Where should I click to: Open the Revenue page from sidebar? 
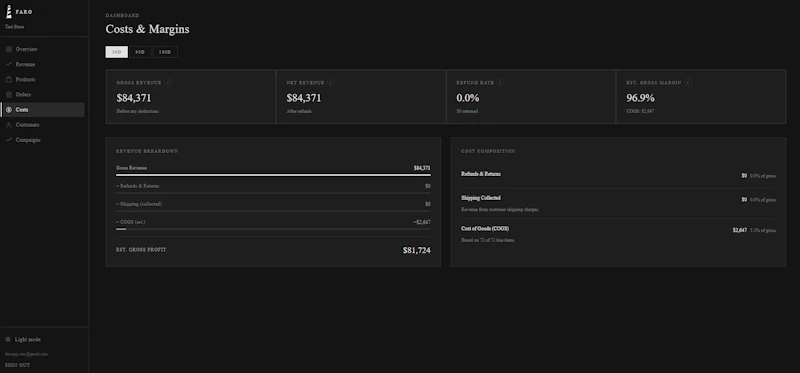[x=43, y=64]
